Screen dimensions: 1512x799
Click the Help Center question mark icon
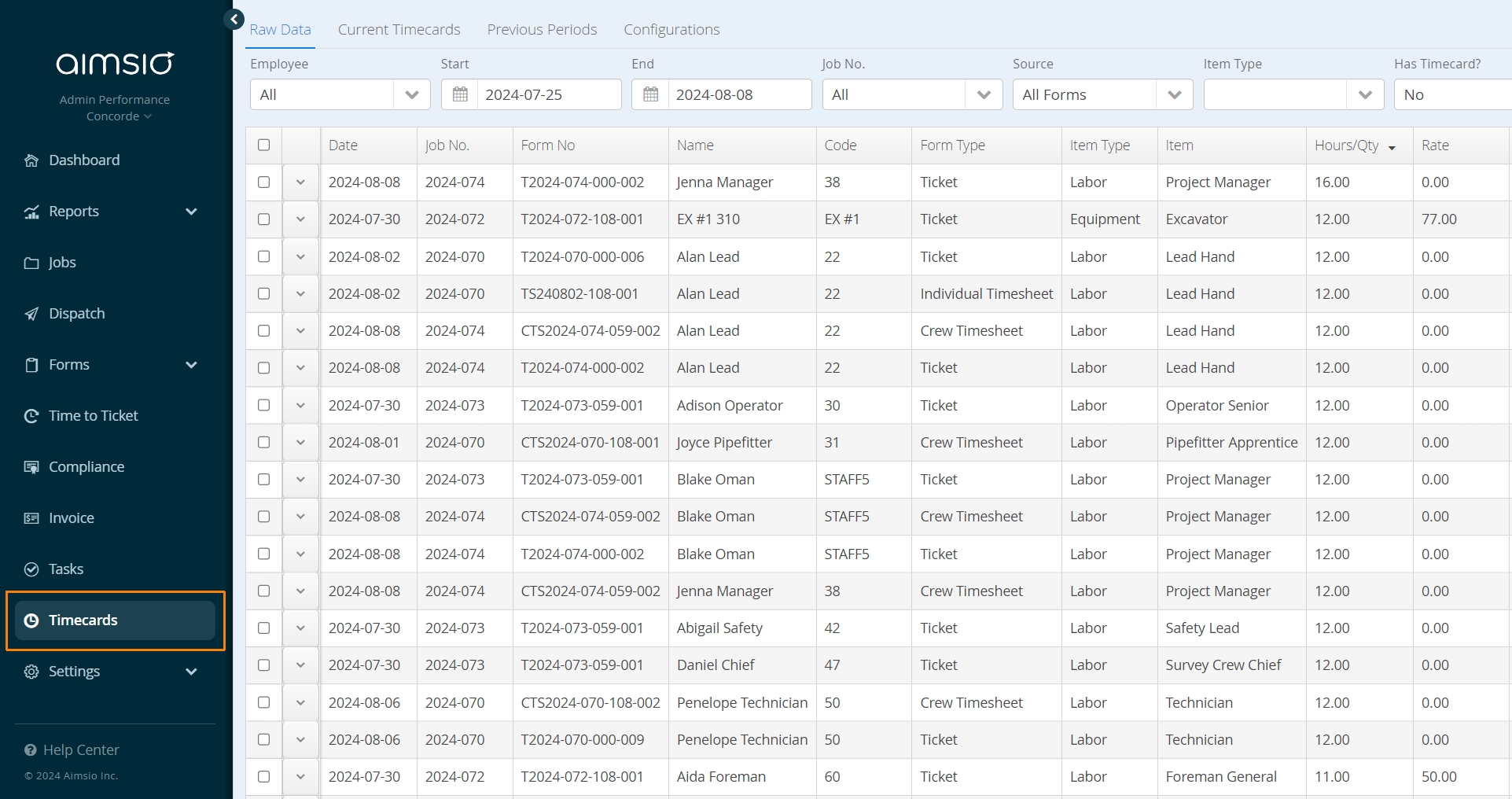31,749
